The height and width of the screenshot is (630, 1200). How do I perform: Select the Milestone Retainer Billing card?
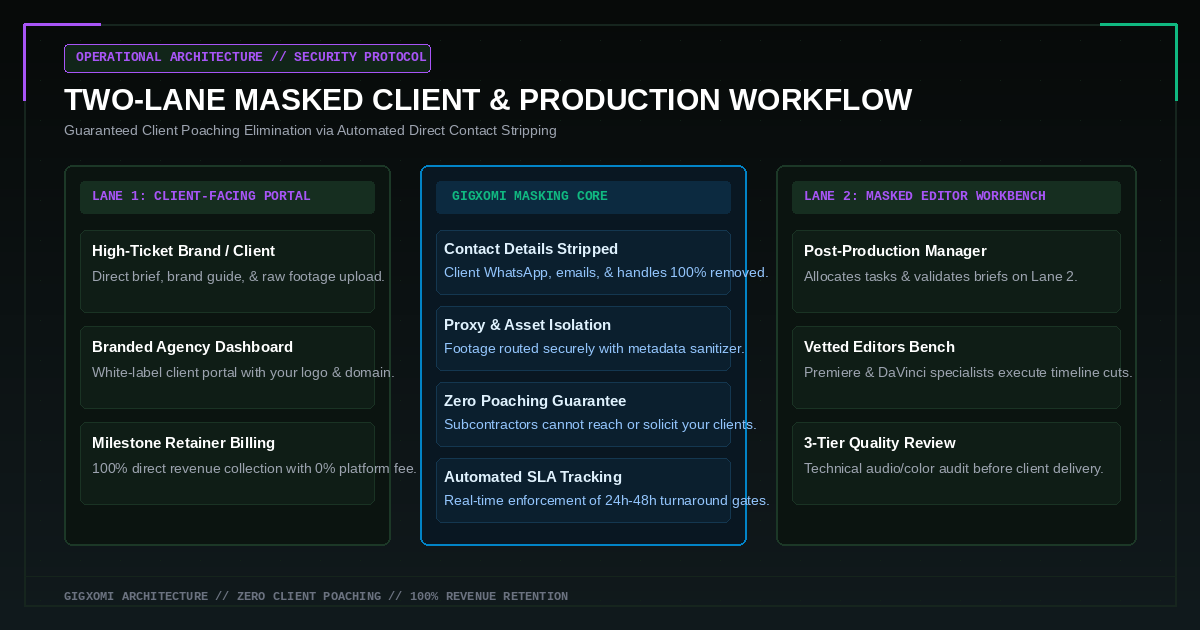(227, 463)
